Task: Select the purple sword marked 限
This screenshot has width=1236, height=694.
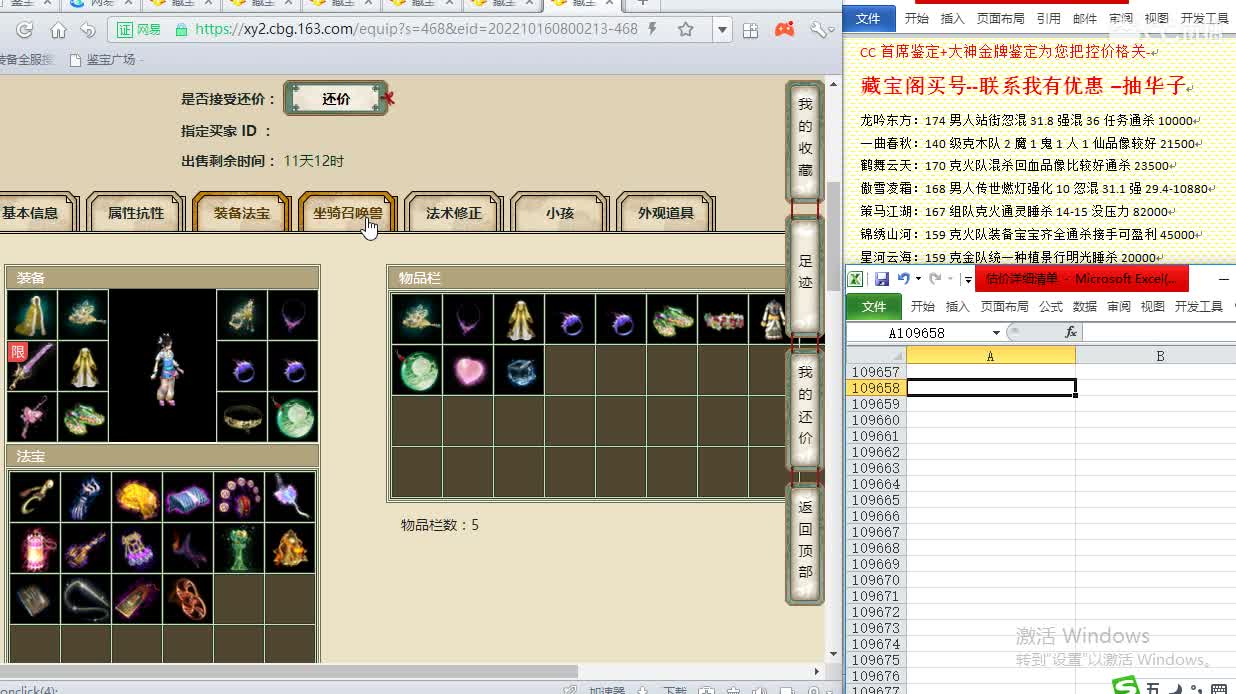Action: point(33,366)
